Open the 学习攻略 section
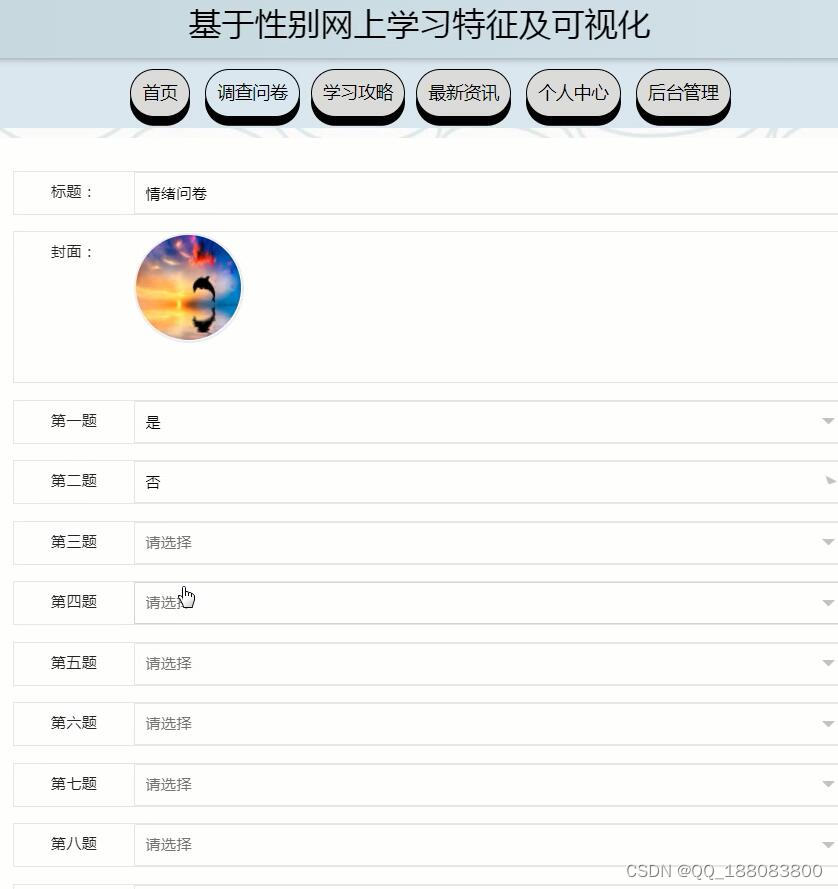Image resolution: width=838 pixels, height=889 pixels. (358, 93)
